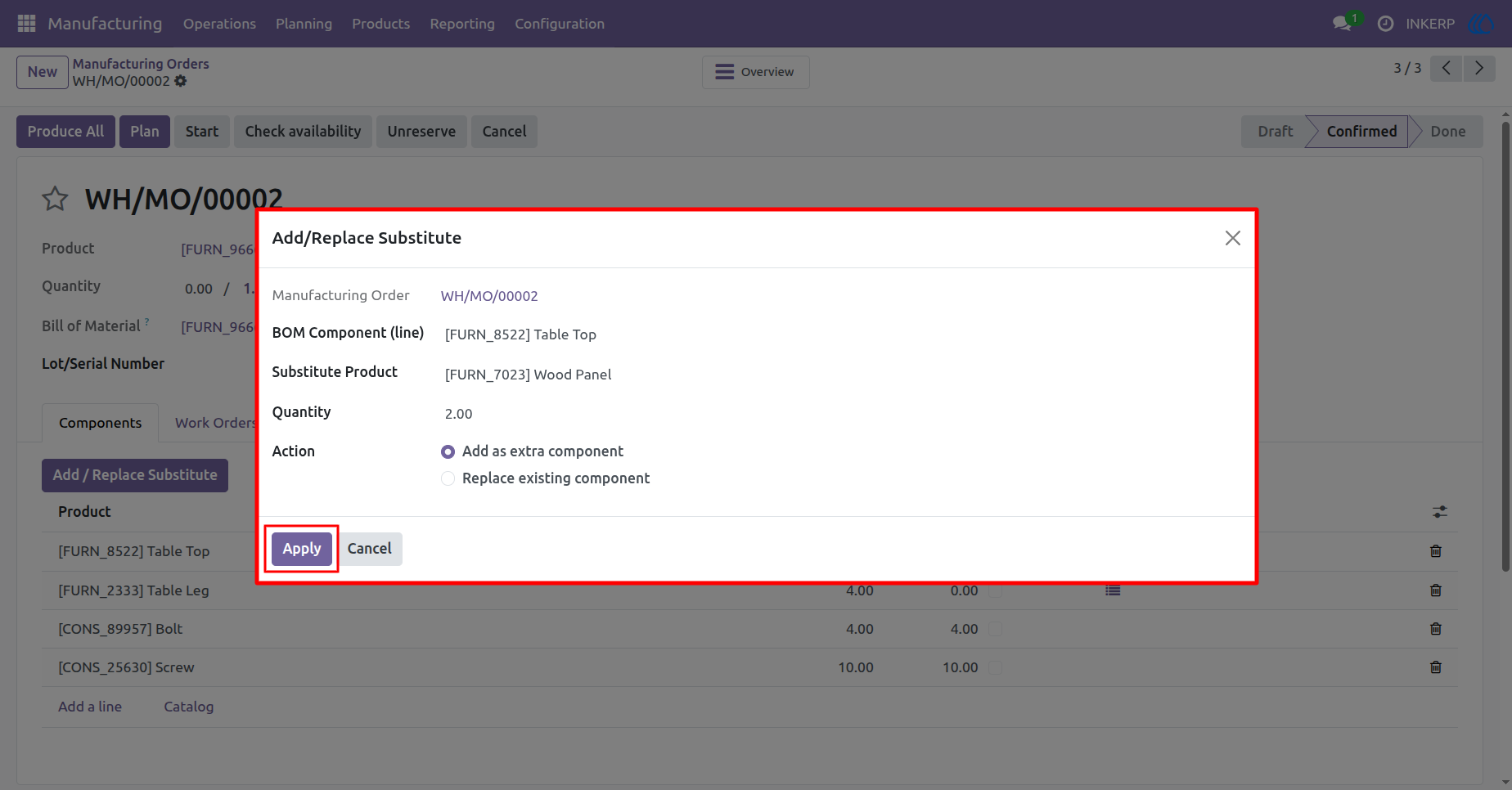Open the apps grid home menu
Screen dimensions: 1512x790
coord(26,24)
